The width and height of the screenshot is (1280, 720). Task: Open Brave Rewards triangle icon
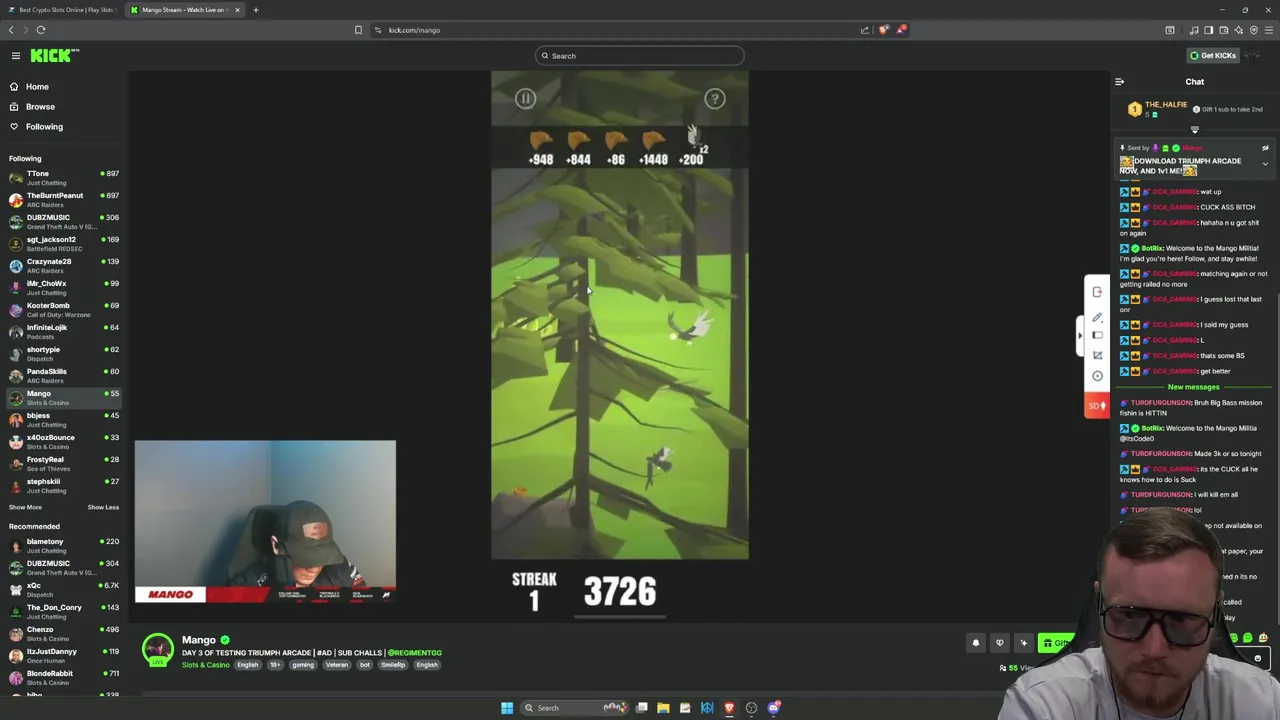(x=901, y=30)
